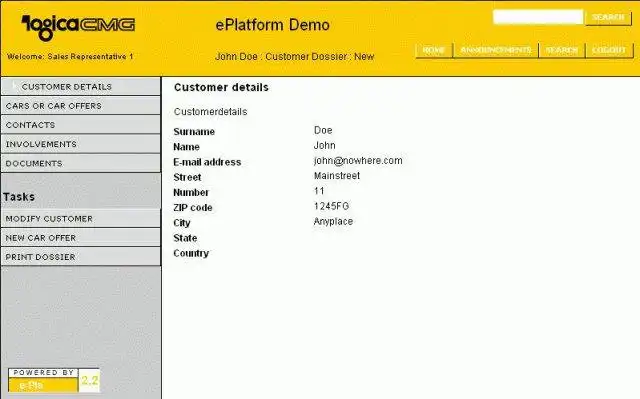Go to HOME in the top navigation

click(x=434, y=50)
